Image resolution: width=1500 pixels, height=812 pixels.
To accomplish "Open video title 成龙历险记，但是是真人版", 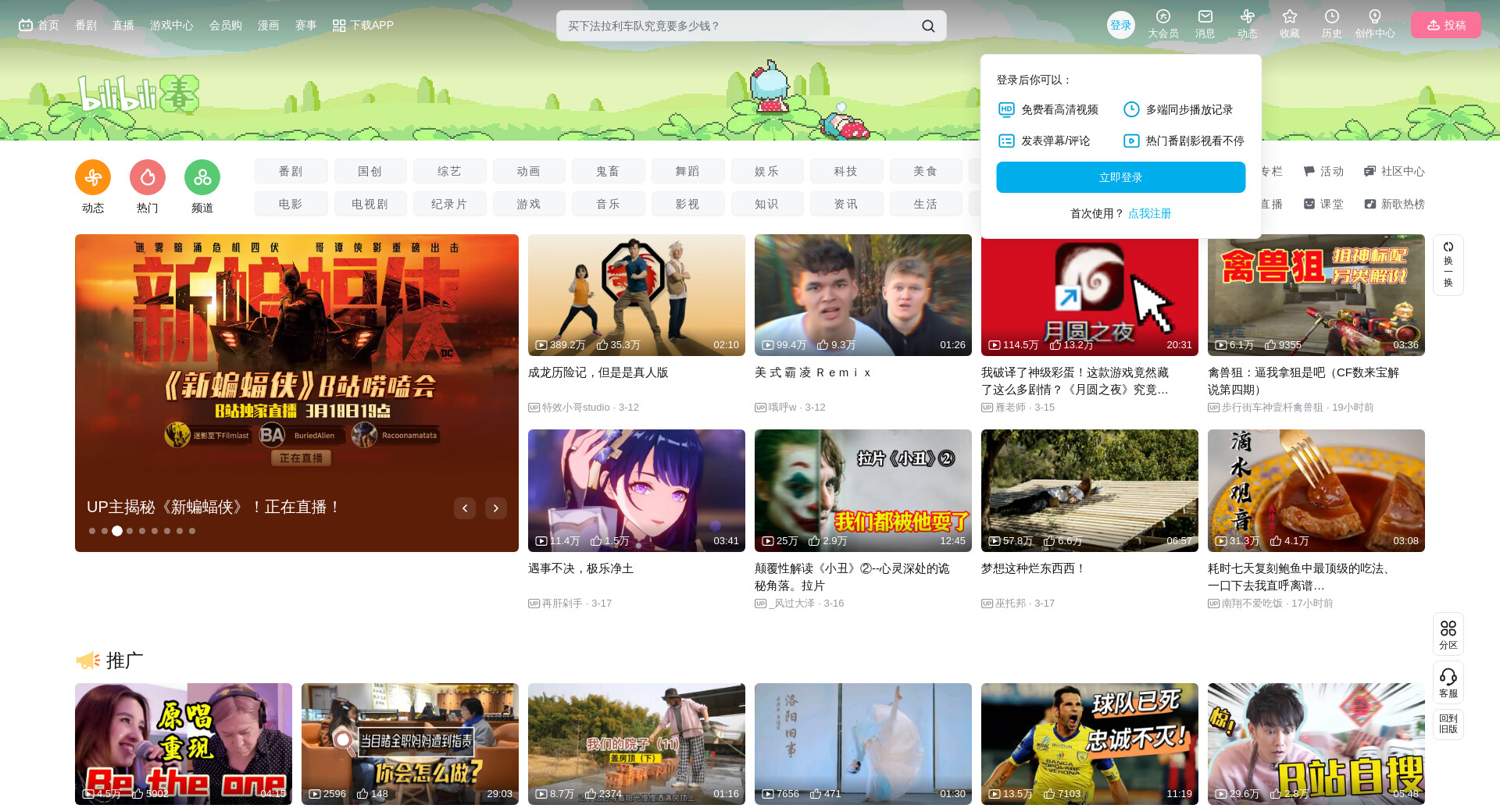I will coord(598,372).
